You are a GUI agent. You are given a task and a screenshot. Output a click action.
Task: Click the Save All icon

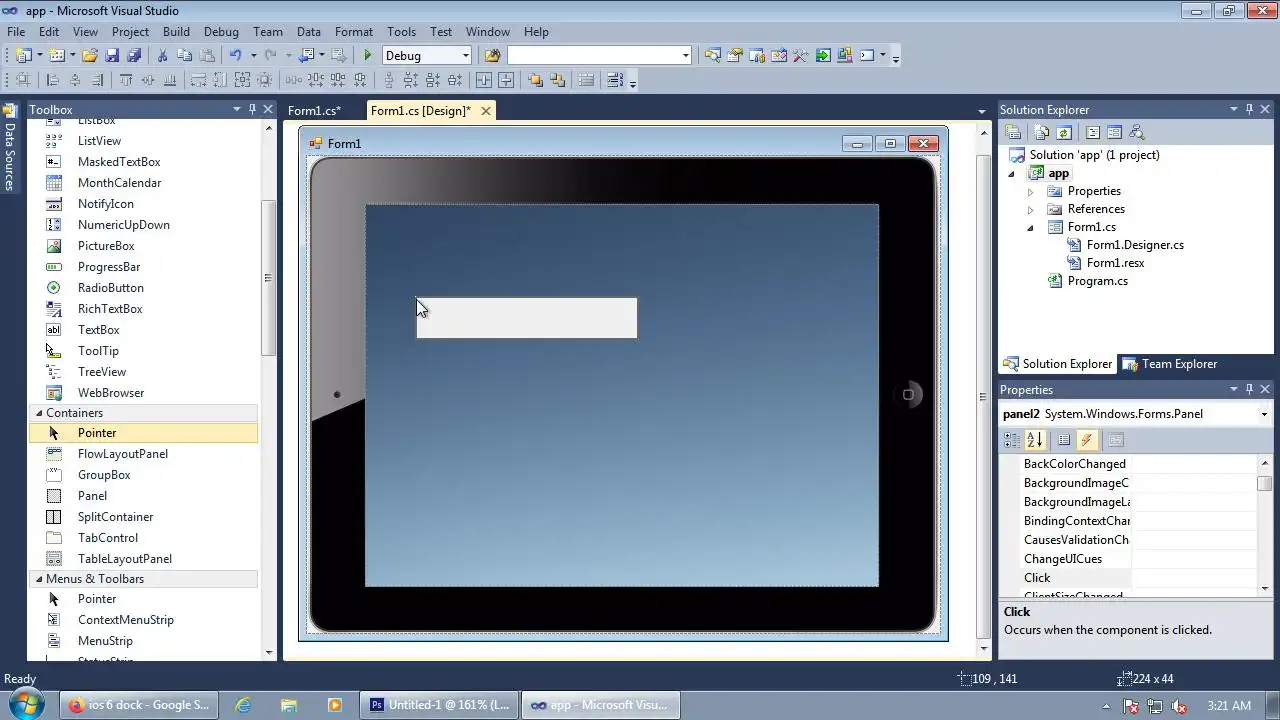coord(134,56)
